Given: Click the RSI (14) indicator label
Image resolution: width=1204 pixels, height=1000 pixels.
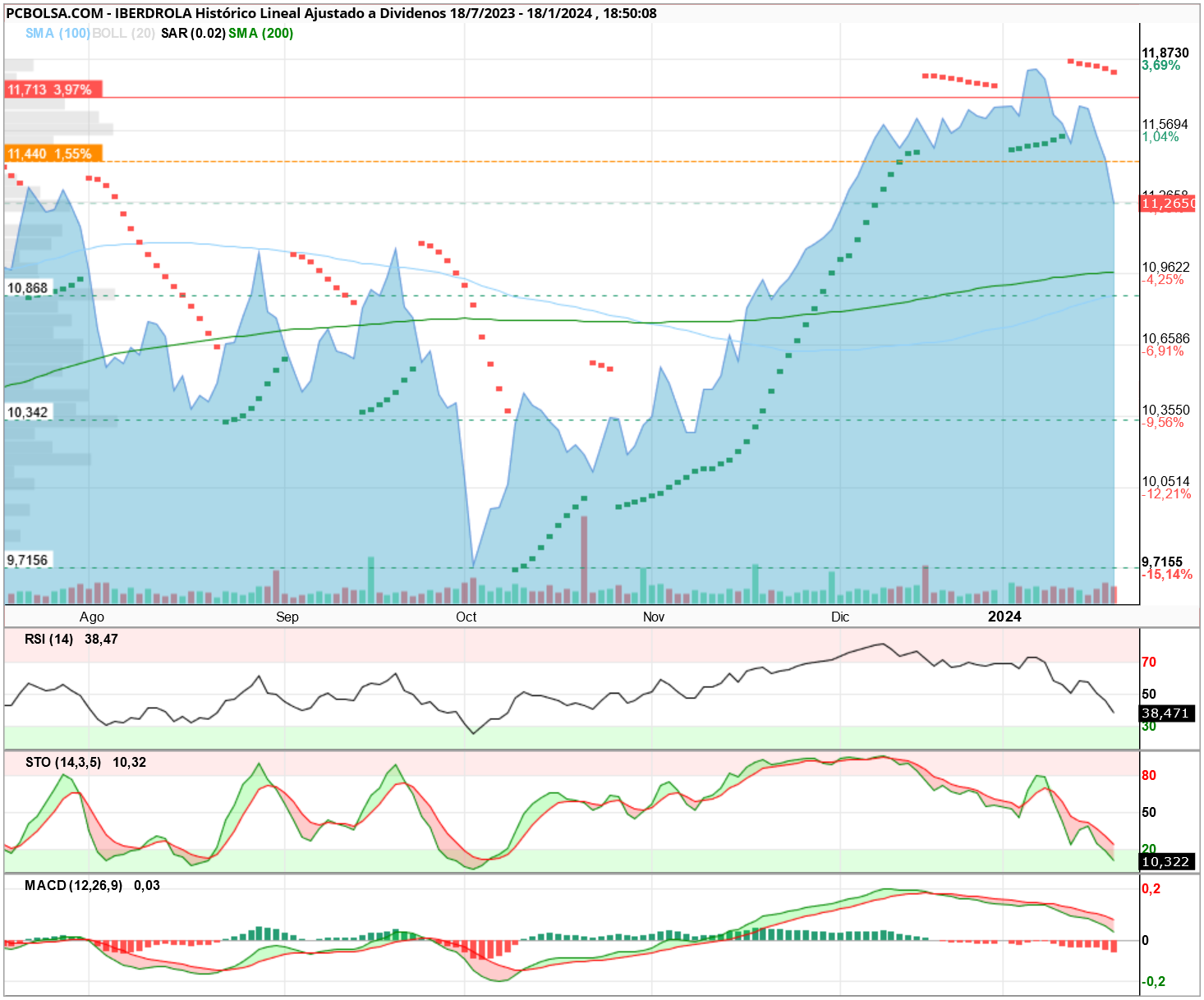Looking at the screenshot, I should [49, 639].
